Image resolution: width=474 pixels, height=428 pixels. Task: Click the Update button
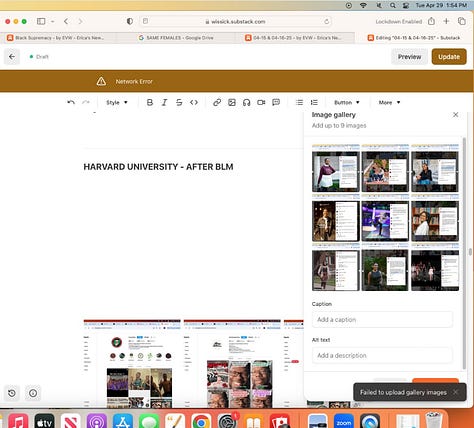coord(449,57)
